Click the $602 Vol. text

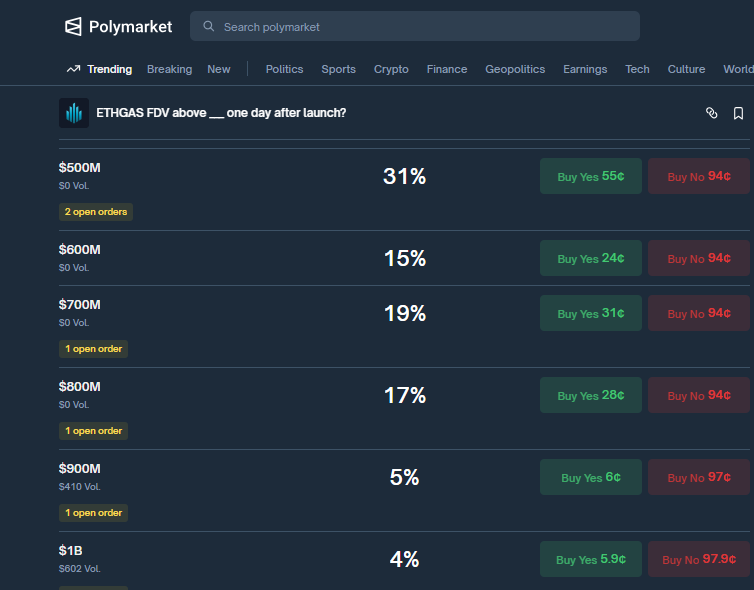(x=80, y=569)
